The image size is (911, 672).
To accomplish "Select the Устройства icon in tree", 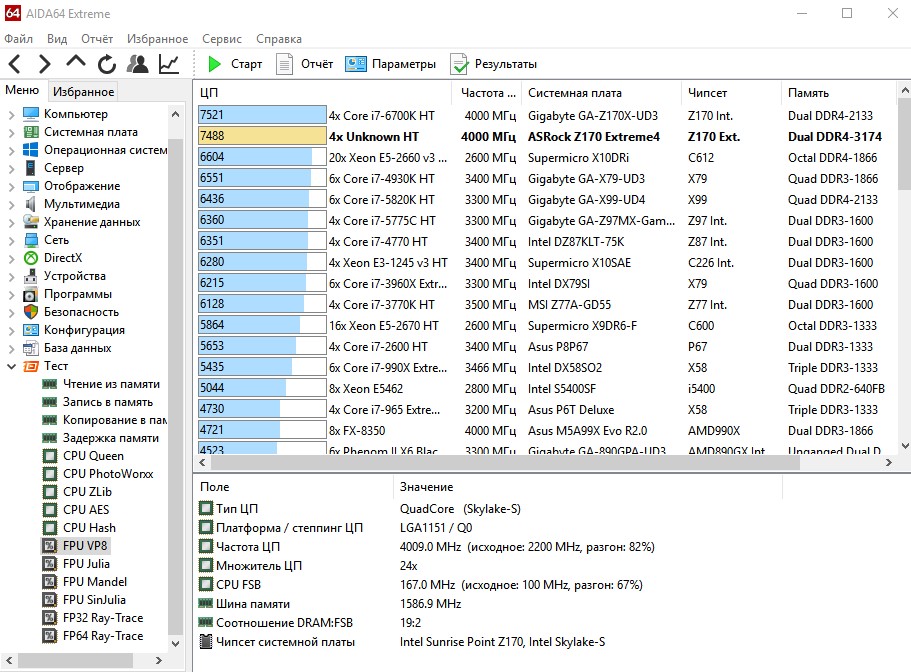I will click(31, 276).
